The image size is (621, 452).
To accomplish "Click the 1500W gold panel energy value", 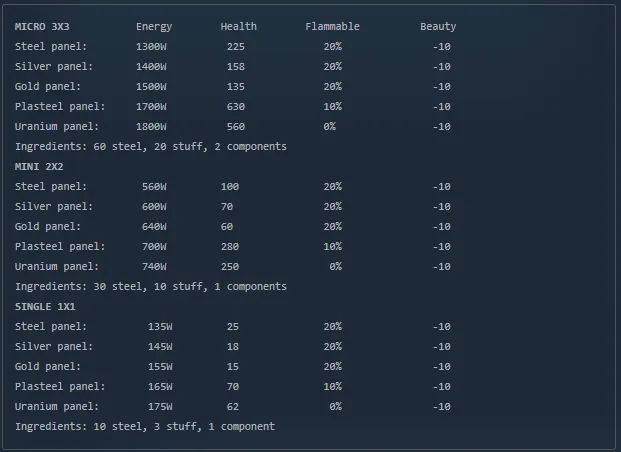I will coord(151,86).
